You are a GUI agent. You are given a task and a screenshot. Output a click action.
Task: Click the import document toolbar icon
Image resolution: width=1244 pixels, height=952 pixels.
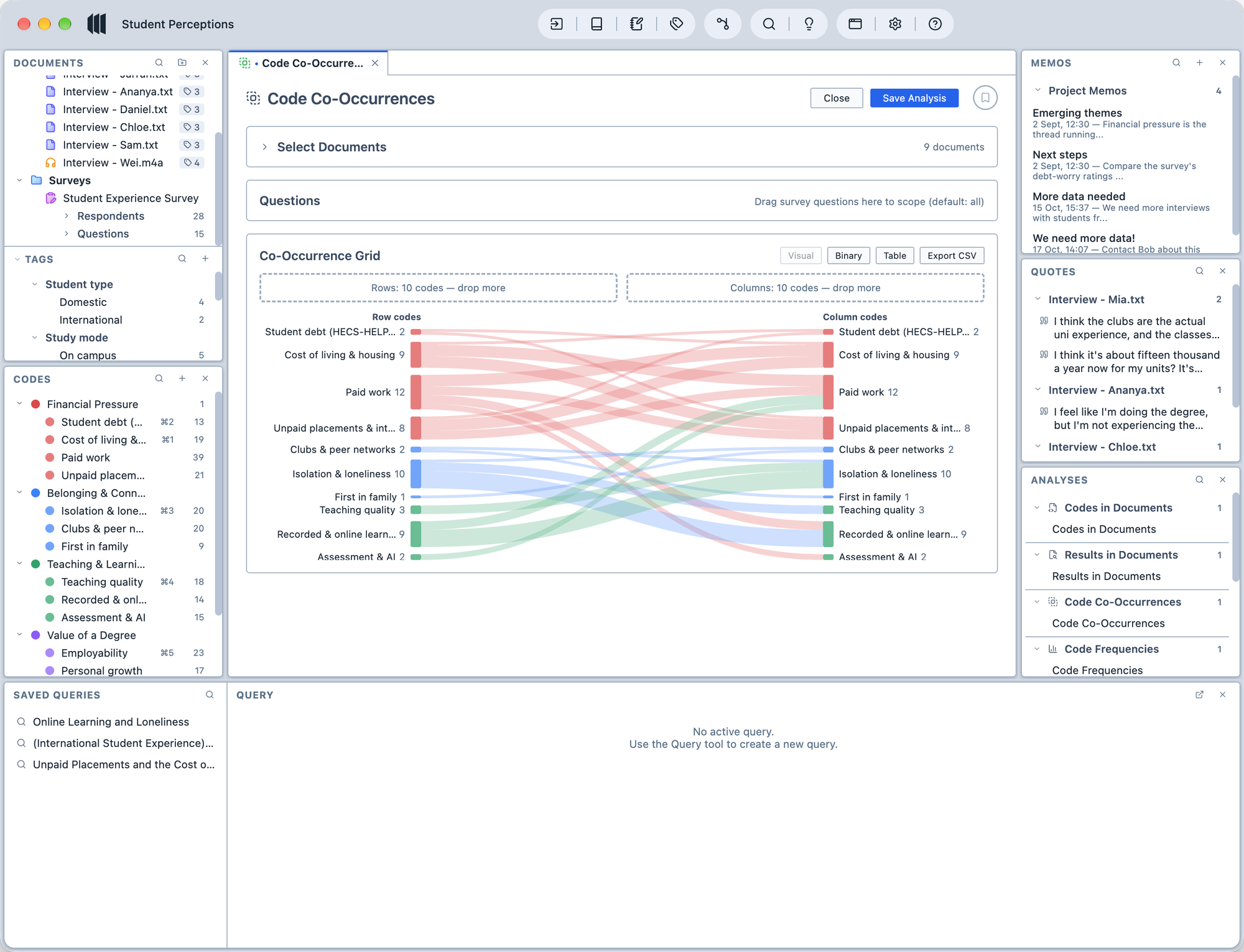pos(557,24)
